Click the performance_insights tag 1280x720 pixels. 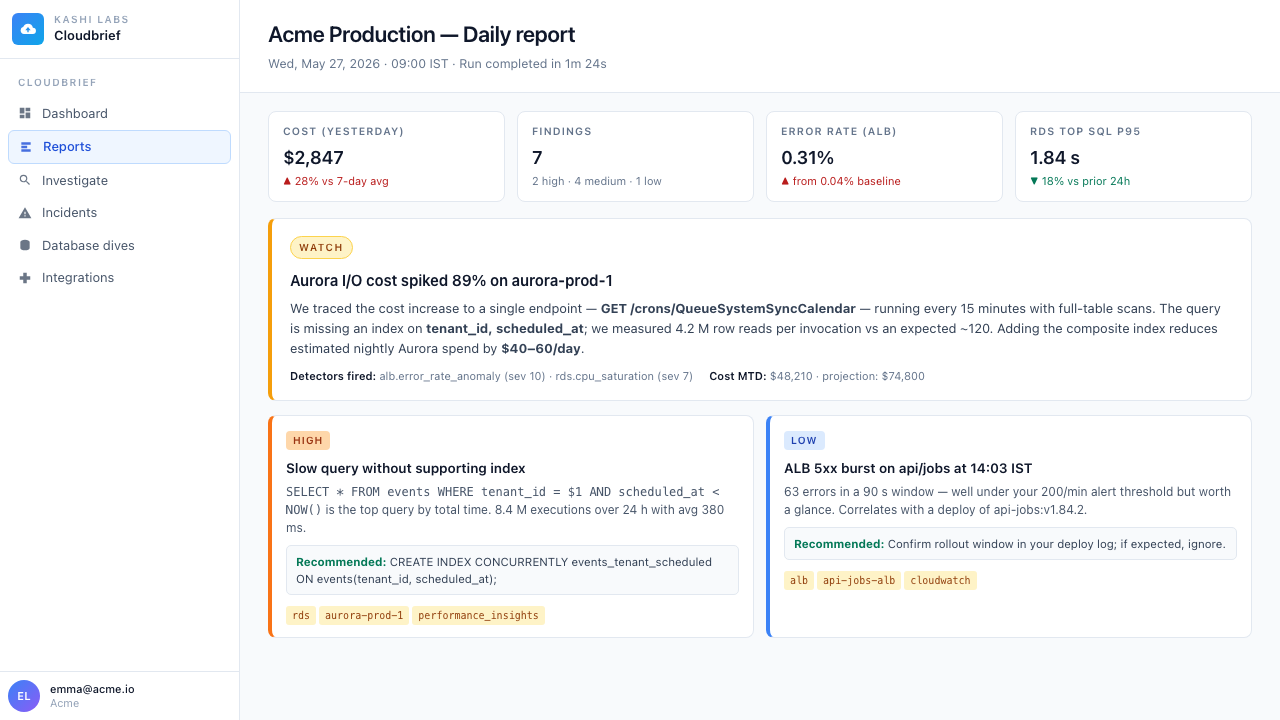pyautogui.click(x=478, y=615)
